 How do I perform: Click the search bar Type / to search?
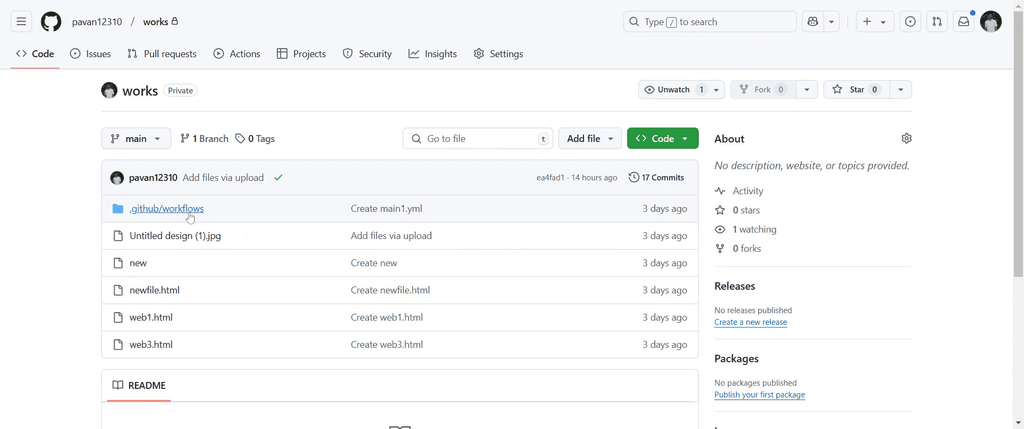(x=710, y=22)
